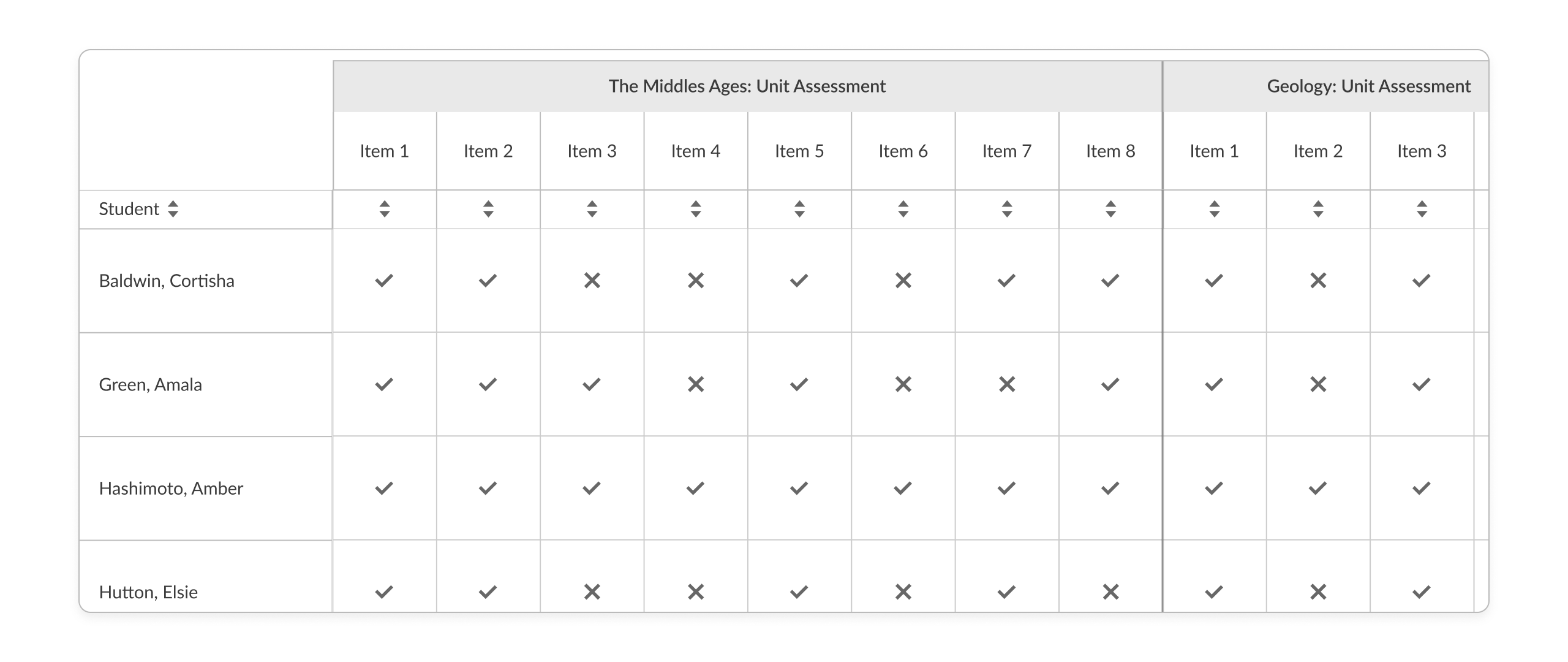Screen dimensions: 1568x662
Task: Click Hashimoto's checkmark on Geology Item 1
Action: (1214, 488)
